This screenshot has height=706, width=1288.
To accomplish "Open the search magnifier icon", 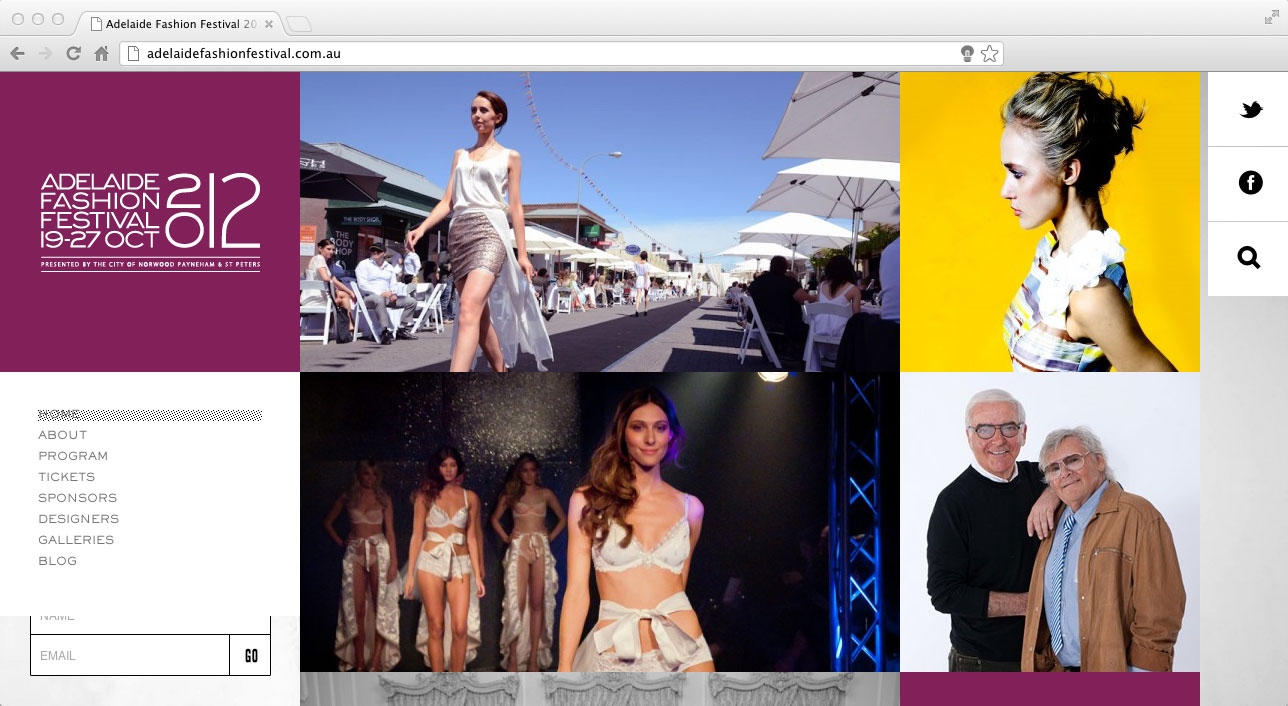I will point(1249,258).
